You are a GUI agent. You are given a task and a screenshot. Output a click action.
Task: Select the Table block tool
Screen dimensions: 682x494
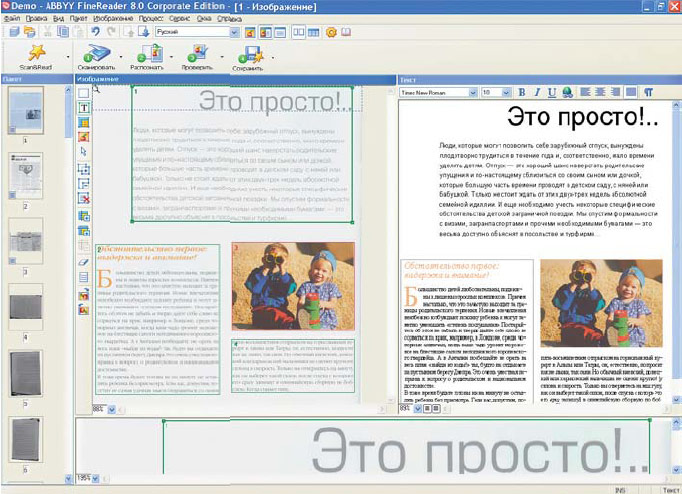[84, 122]
